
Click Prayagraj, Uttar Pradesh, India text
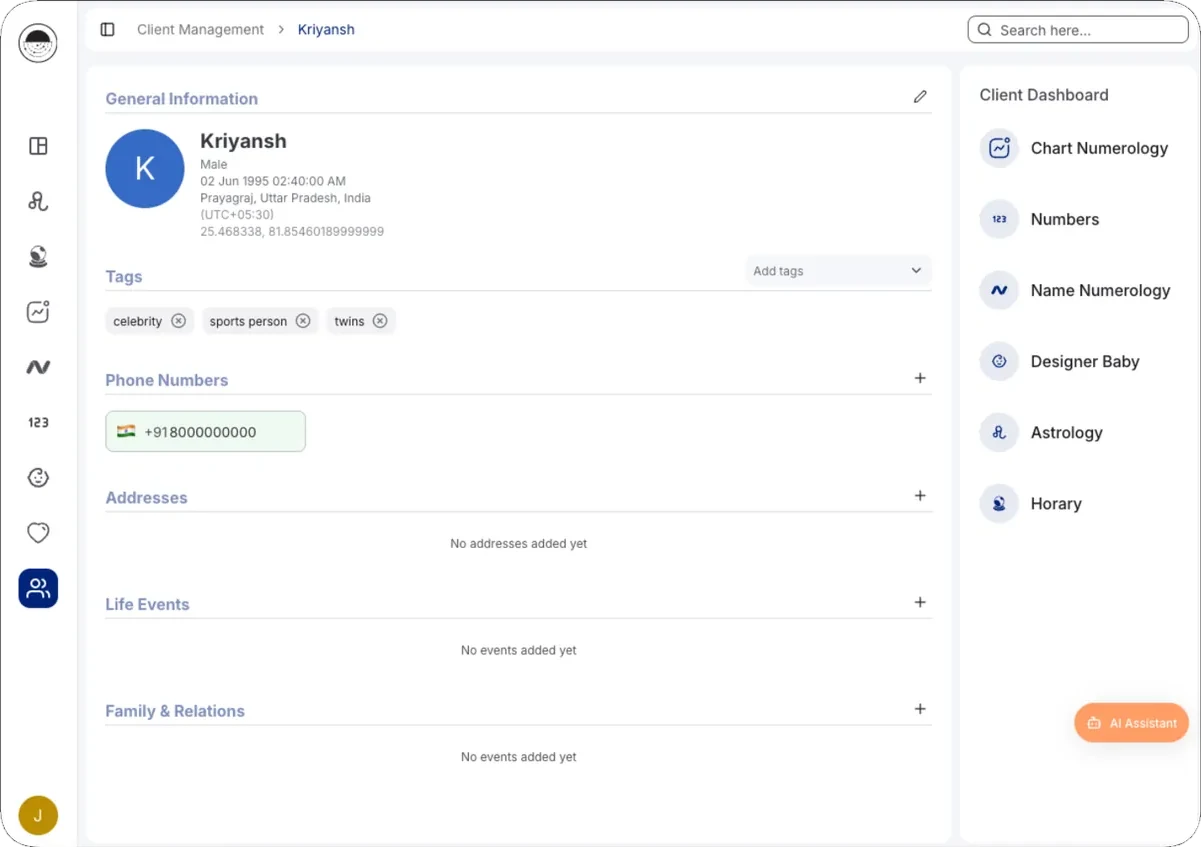pyautogui.click(x=285, y=198)
